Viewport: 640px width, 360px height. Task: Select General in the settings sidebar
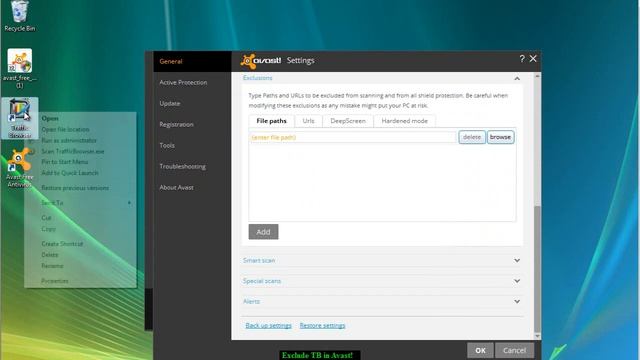192,61
